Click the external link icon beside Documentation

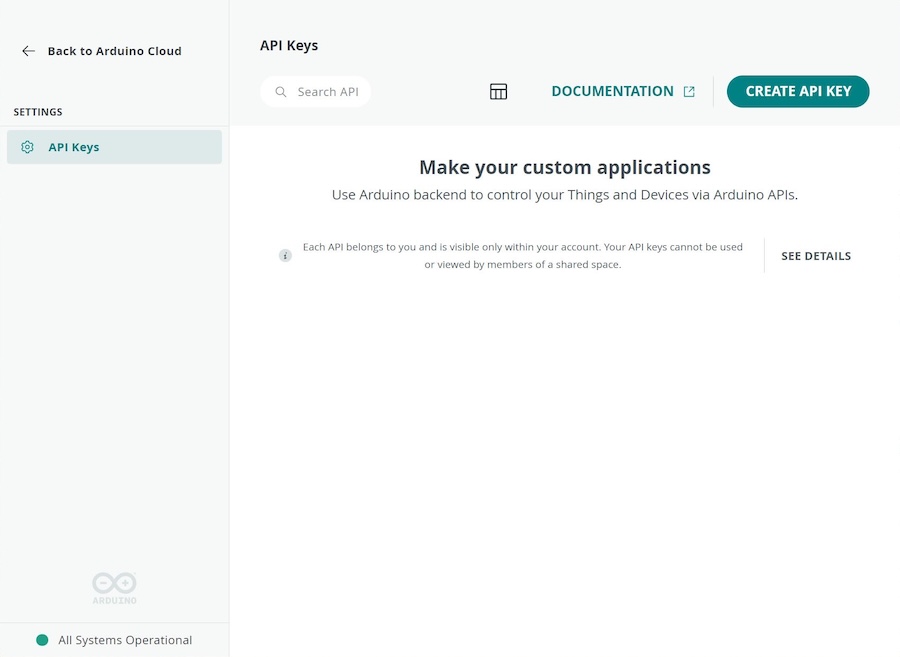click(x=689, y=92)
